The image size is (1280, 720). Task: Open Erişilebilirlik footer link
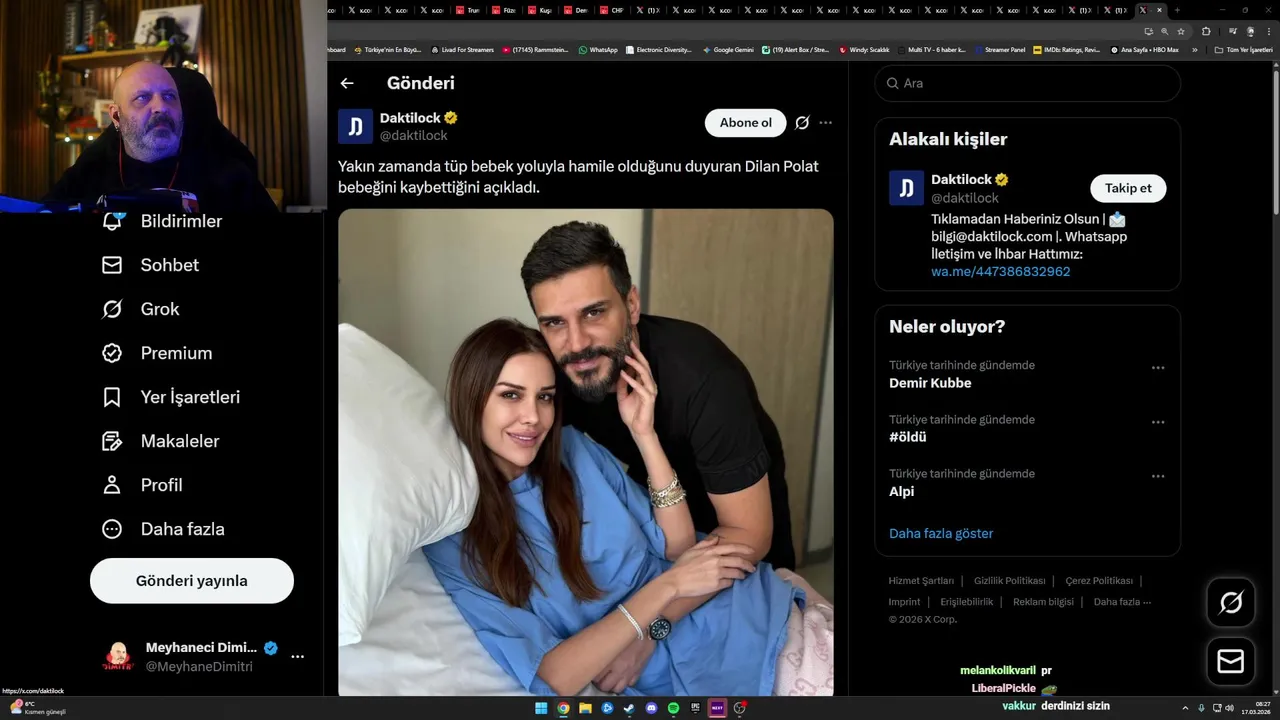point(966,602)
